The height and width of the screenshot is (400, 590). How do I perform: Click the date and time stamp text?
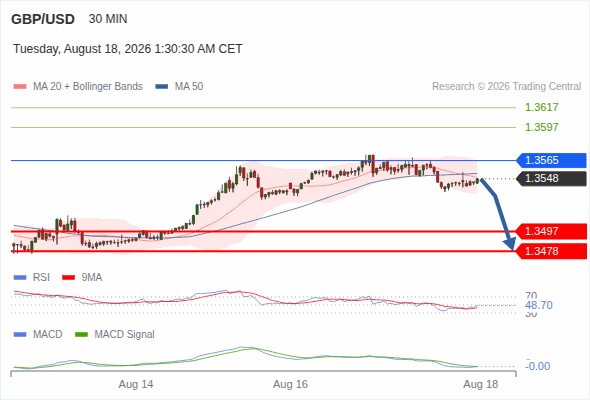(128, 49)
